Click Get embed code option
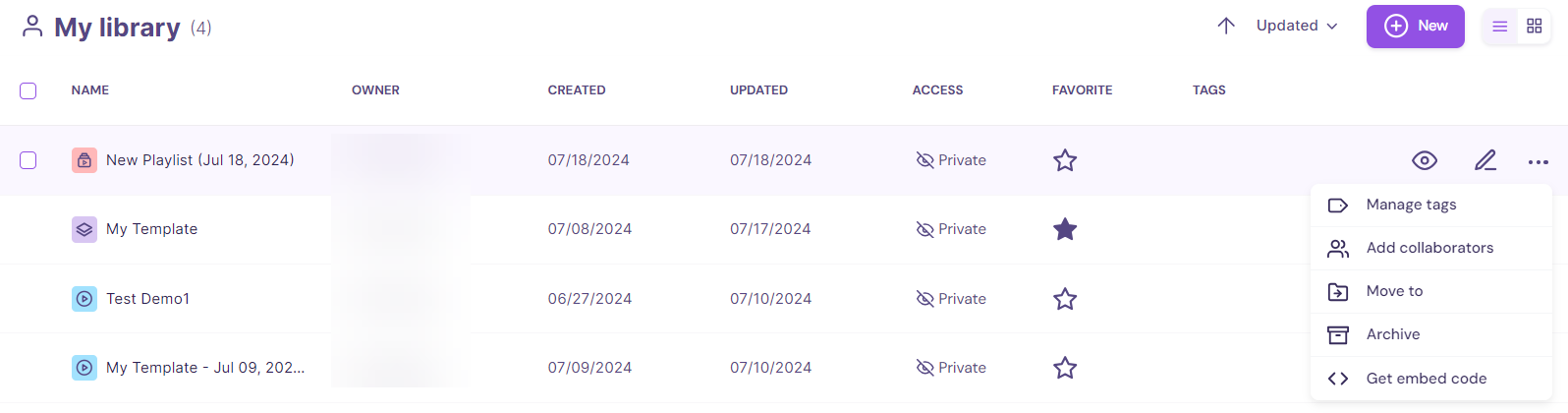This screenshot has width=1568, height=413. tap(1426, 379)
